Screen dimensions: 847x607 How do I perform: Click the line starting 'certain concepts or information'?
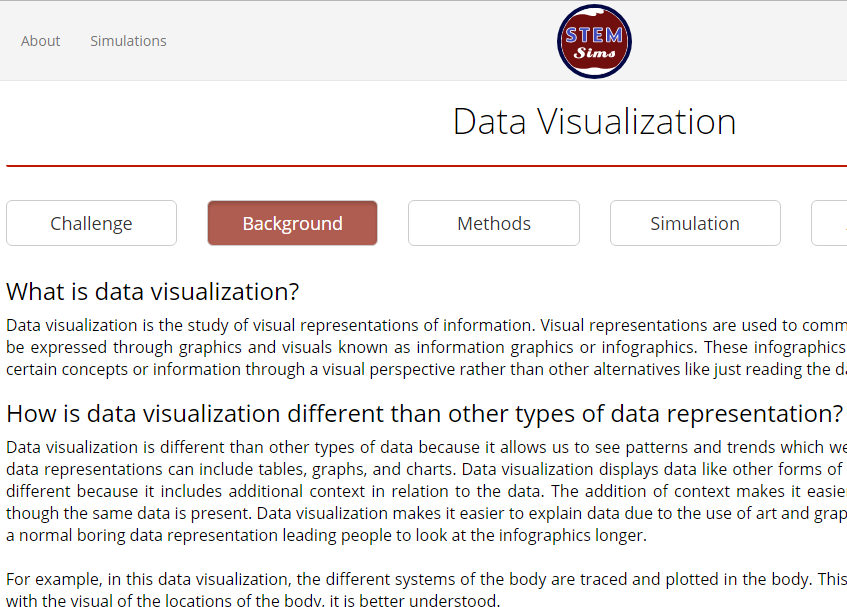tap(426, 369)
